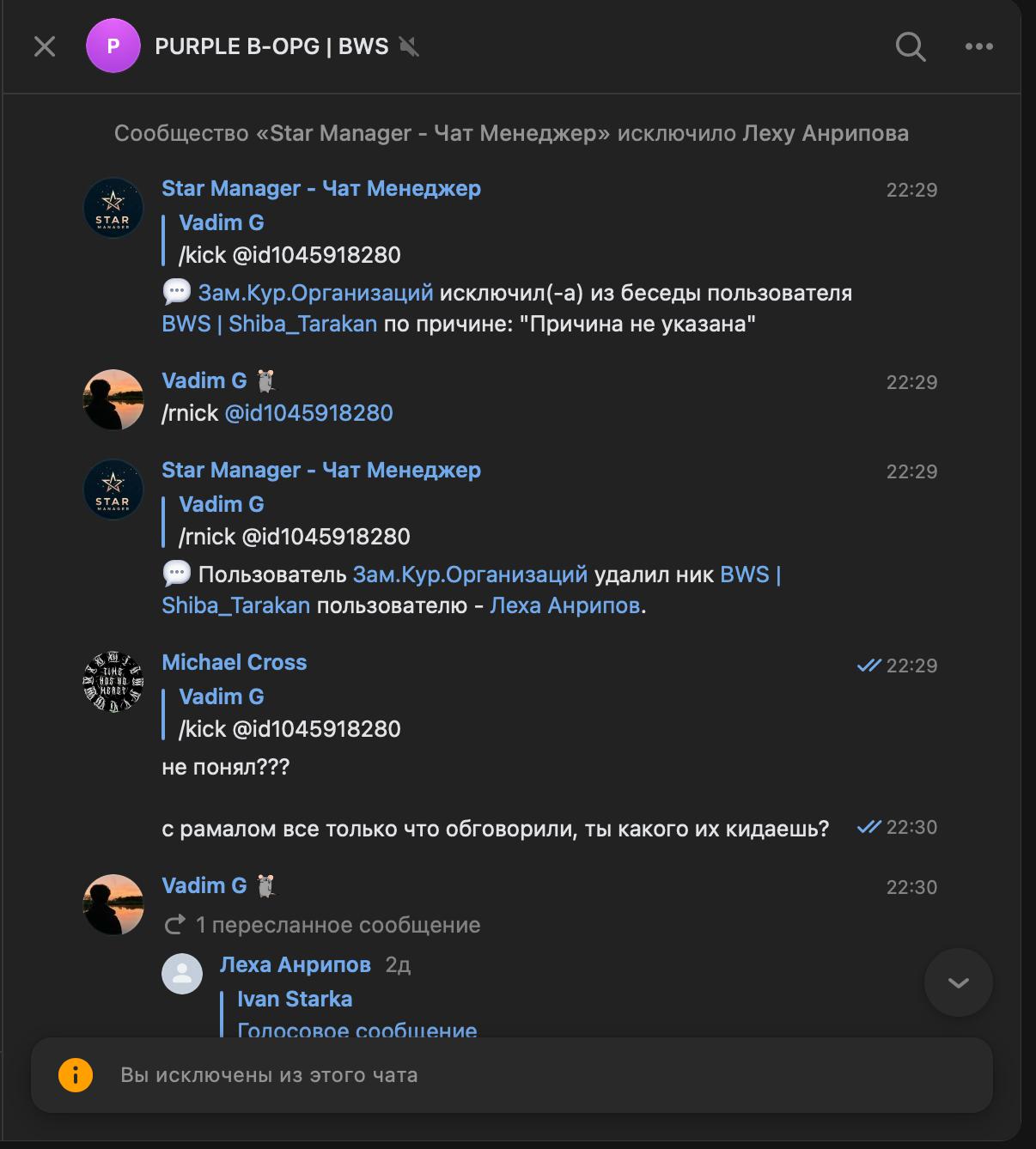The image size is (1036, 1149).
Task: Click the muted speaker icon in header
Action: pos(409,46)
